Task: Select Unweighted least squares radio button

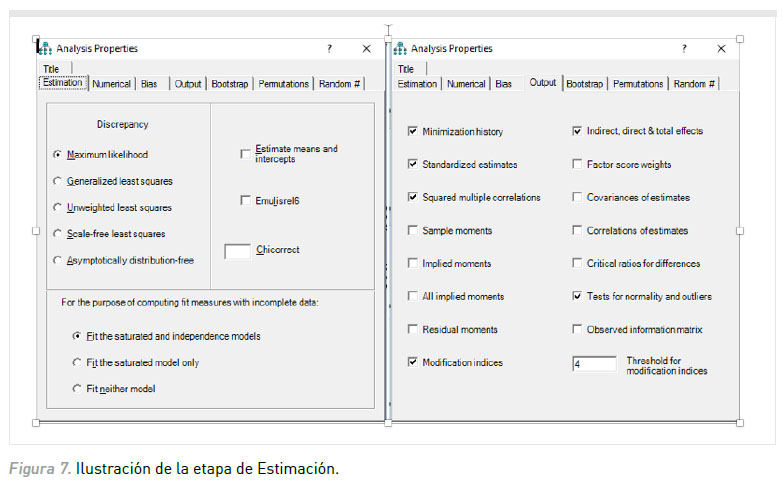Action: [57, 207]
